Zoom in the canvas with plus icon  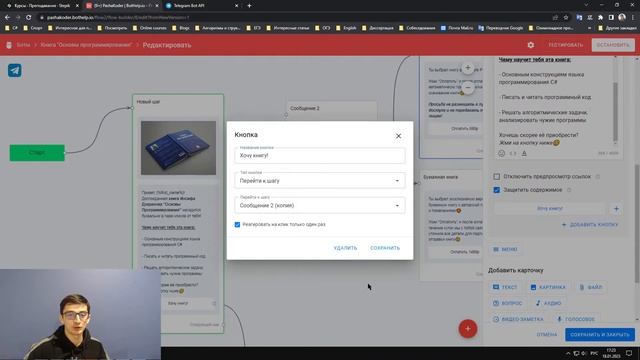[468, 68]
